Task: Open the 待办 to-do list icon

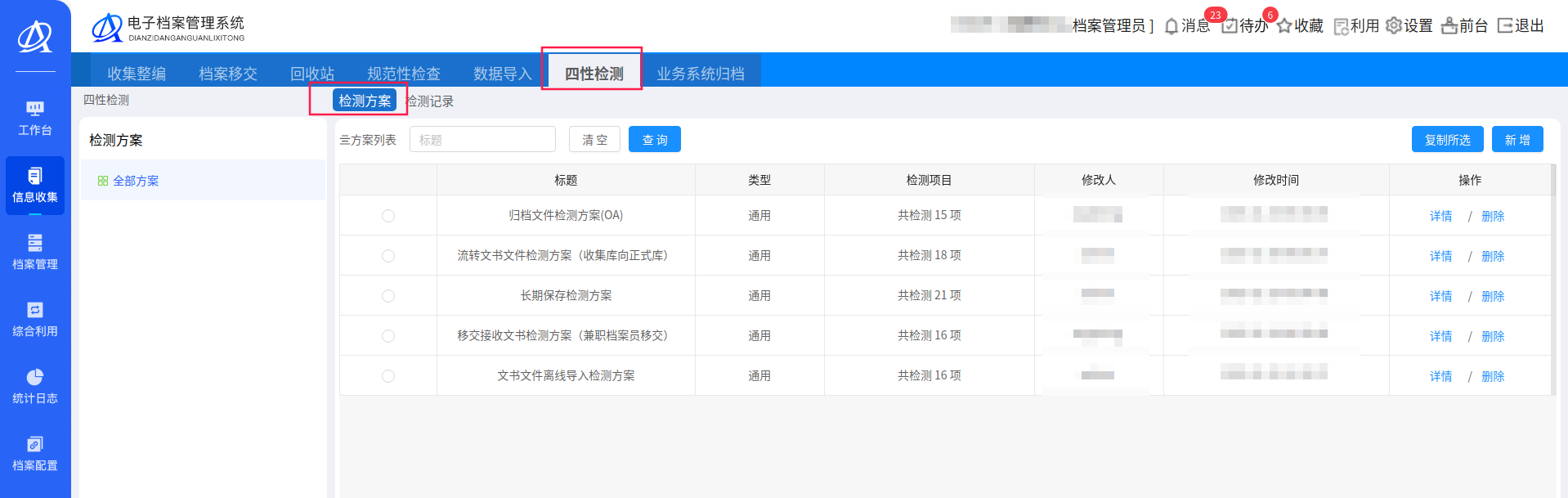Action: click(1230, 26)
